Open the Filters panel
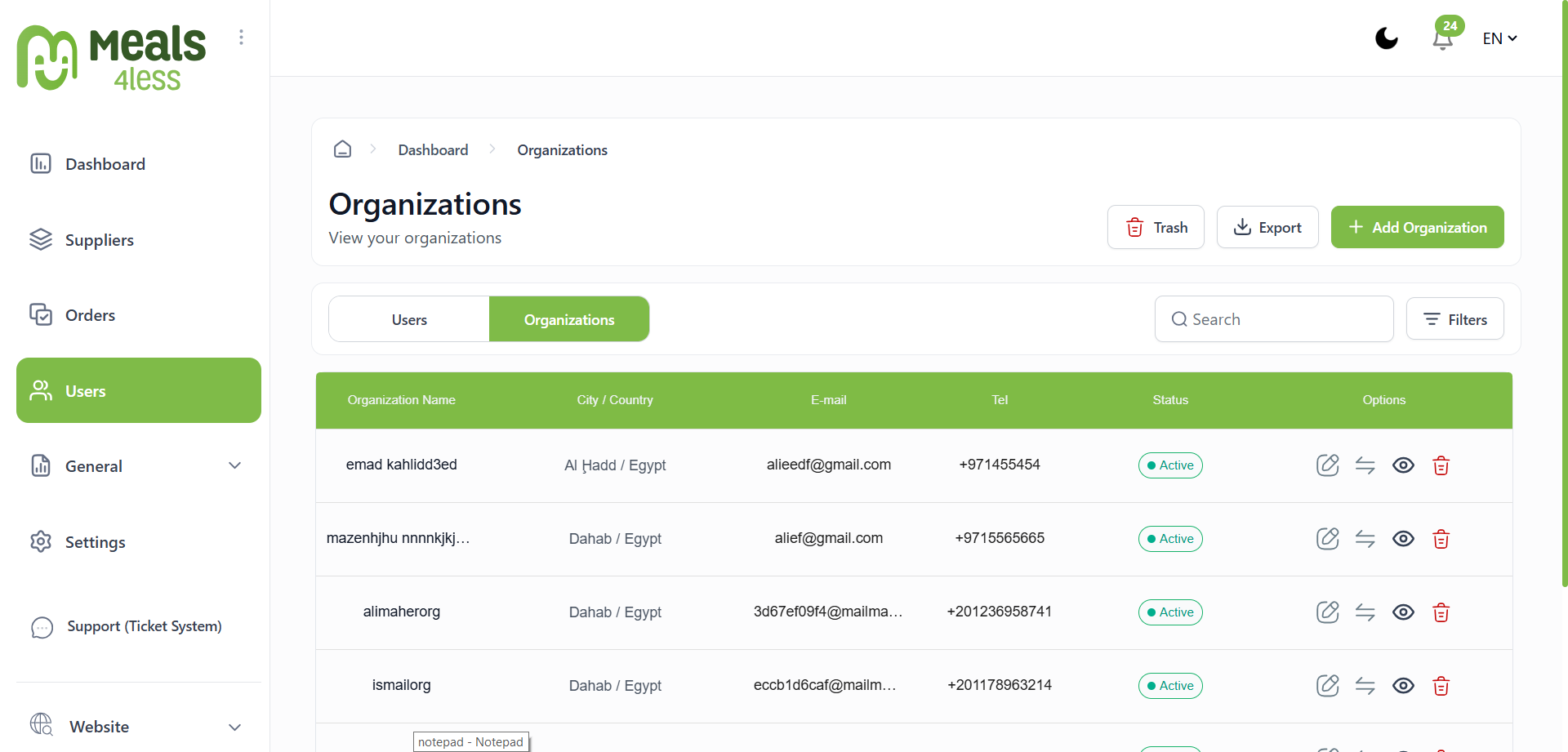The image size is (1568, 752). pyautogui.click(x=1455, y=319)
